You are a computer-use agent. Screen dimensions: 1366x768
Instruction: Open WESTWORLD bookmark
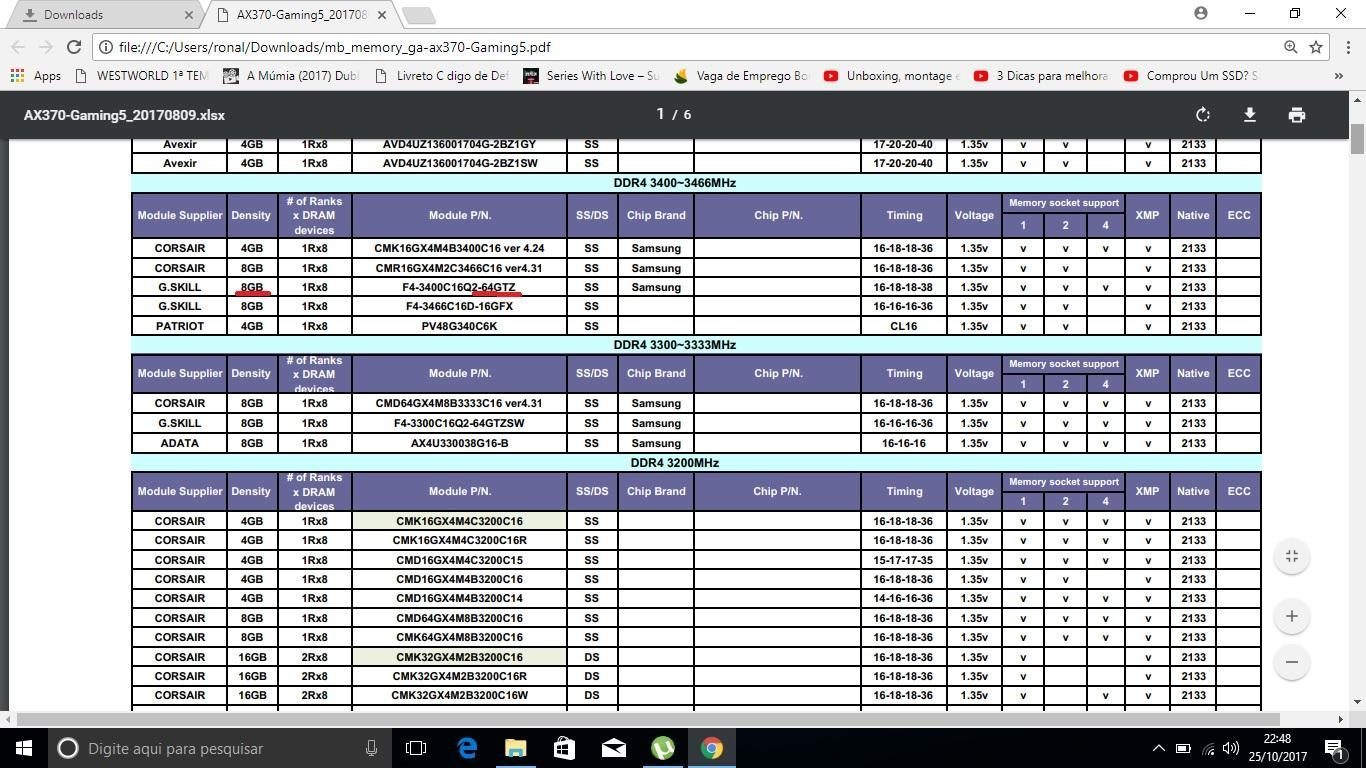click(142, 75)
